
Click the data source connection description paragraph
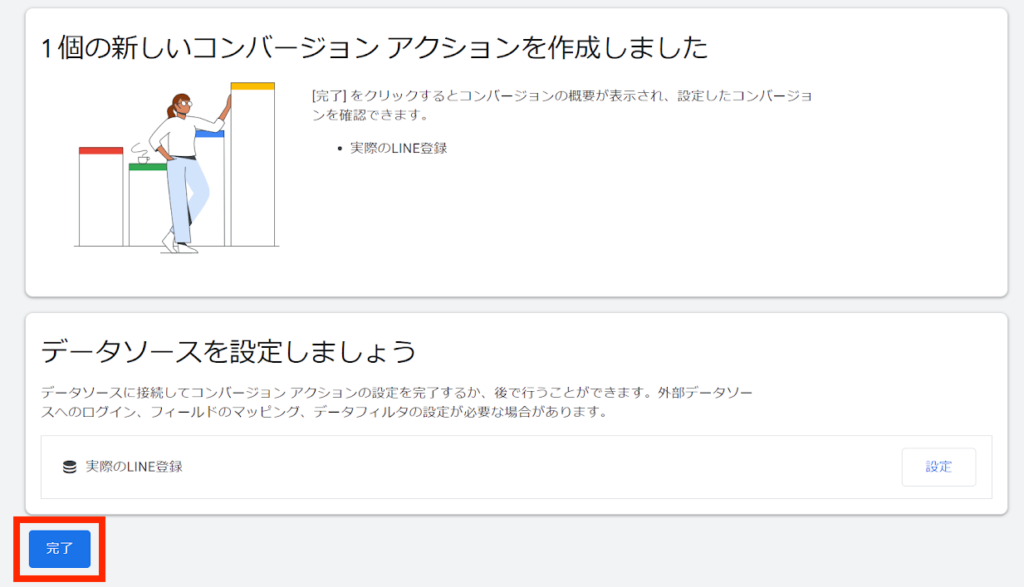(x=400, y=402)
